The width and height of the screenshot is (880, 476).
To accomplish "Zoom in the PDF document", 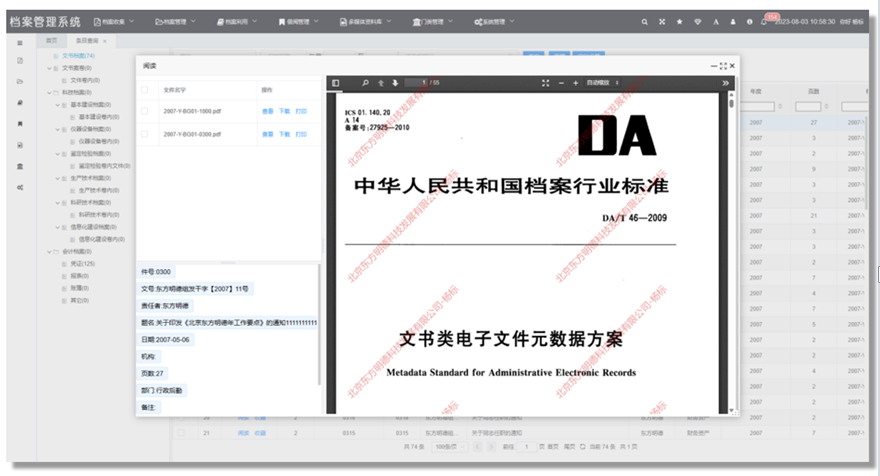I will 576,83.
